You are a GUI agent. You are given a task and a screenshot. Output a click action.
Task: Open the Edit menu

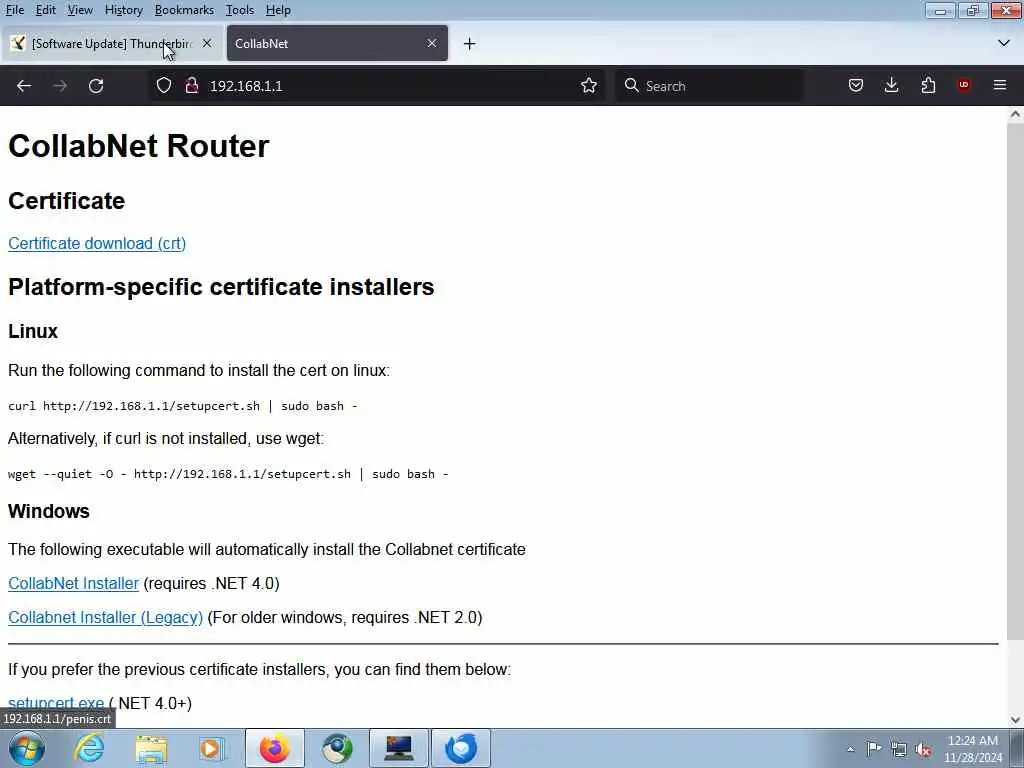(x=45, y=10)
